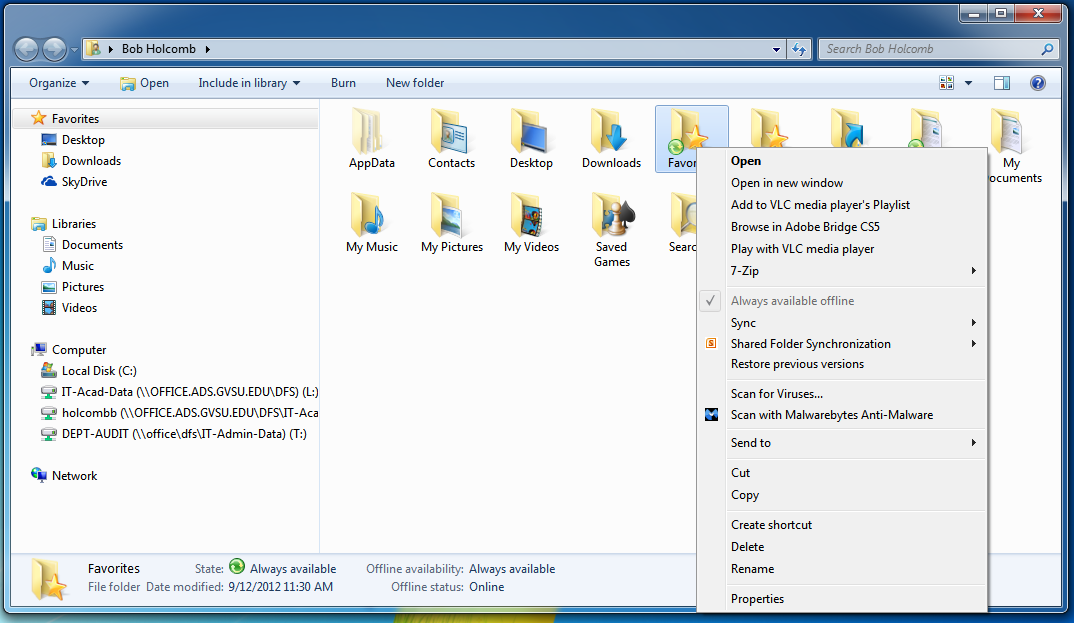Open the change view dropdown arrow
Screen dimensions: 1074x623
pos(969,83)
